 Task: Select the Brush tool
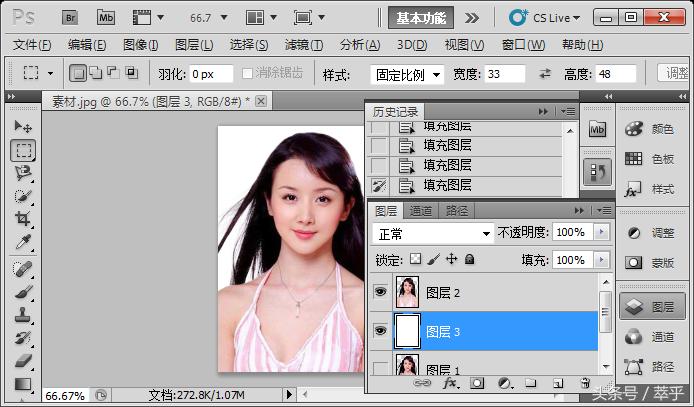click(23, 292)
